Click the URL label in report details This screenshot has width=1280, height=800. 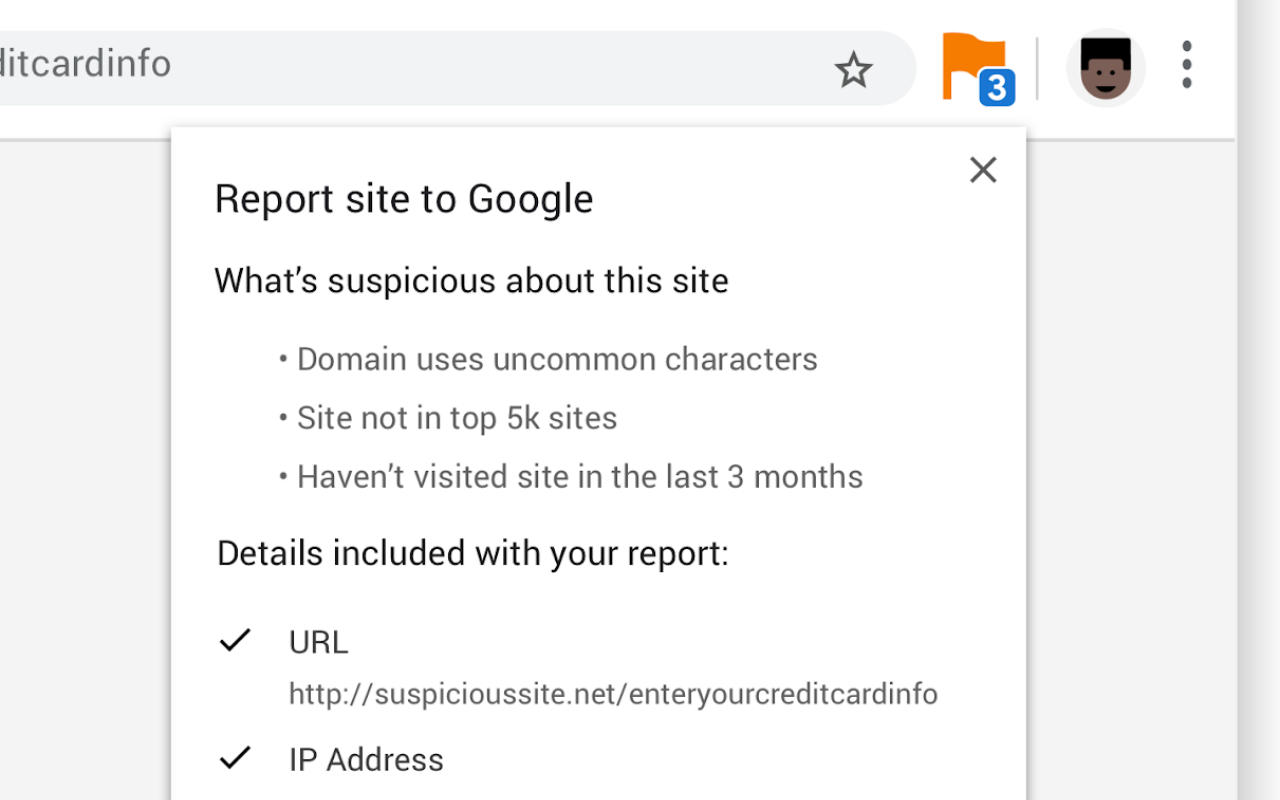(x=318, y=642)
